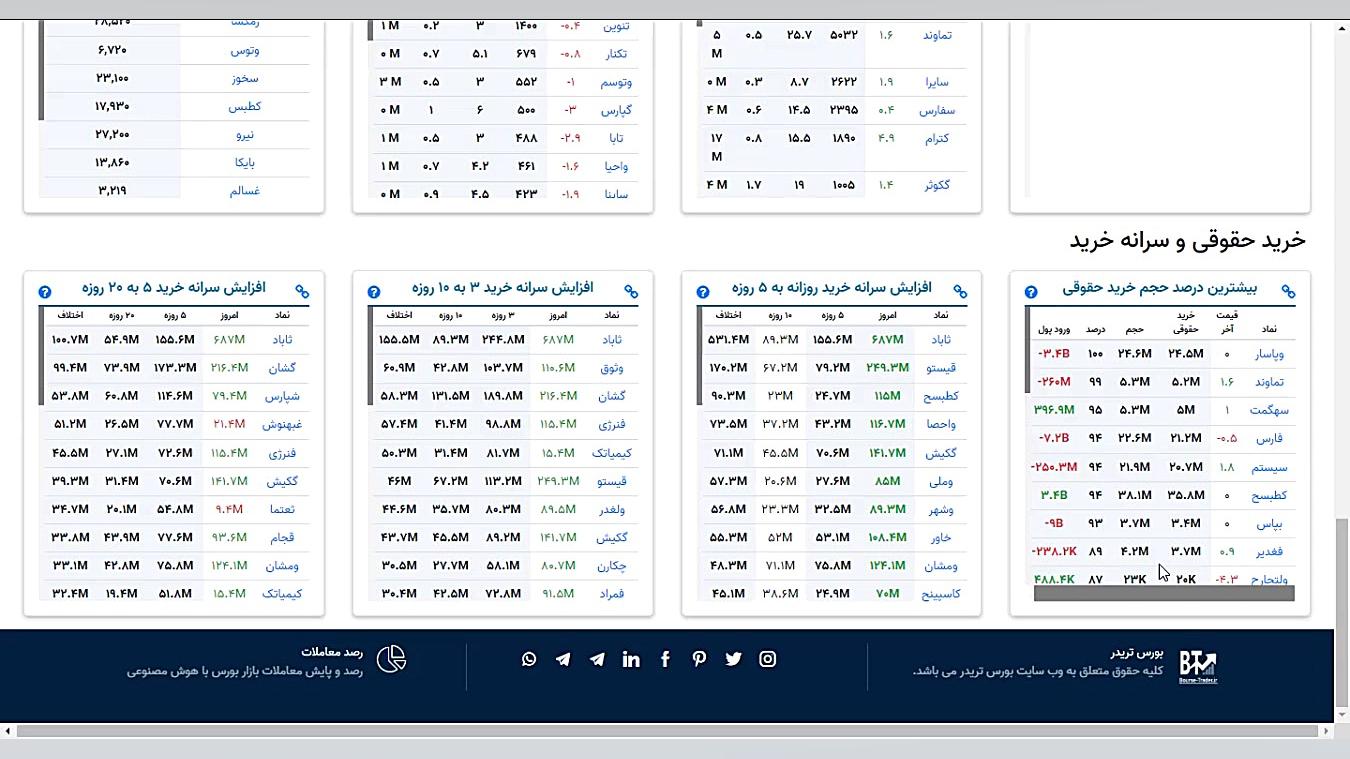This screenshot has width=1350, height=759.
Task: Open the WhatsApp icon in the footer
Action: pos(529,659)
